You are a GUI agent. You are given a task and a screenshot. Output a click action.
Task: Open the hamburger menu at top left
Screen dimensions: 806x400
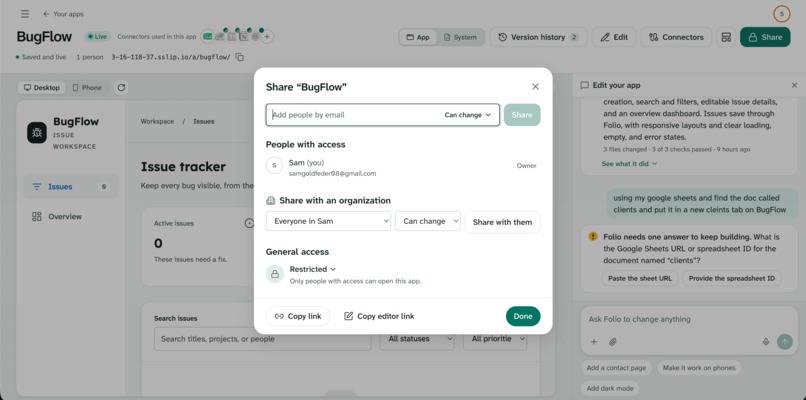[25, 14]
